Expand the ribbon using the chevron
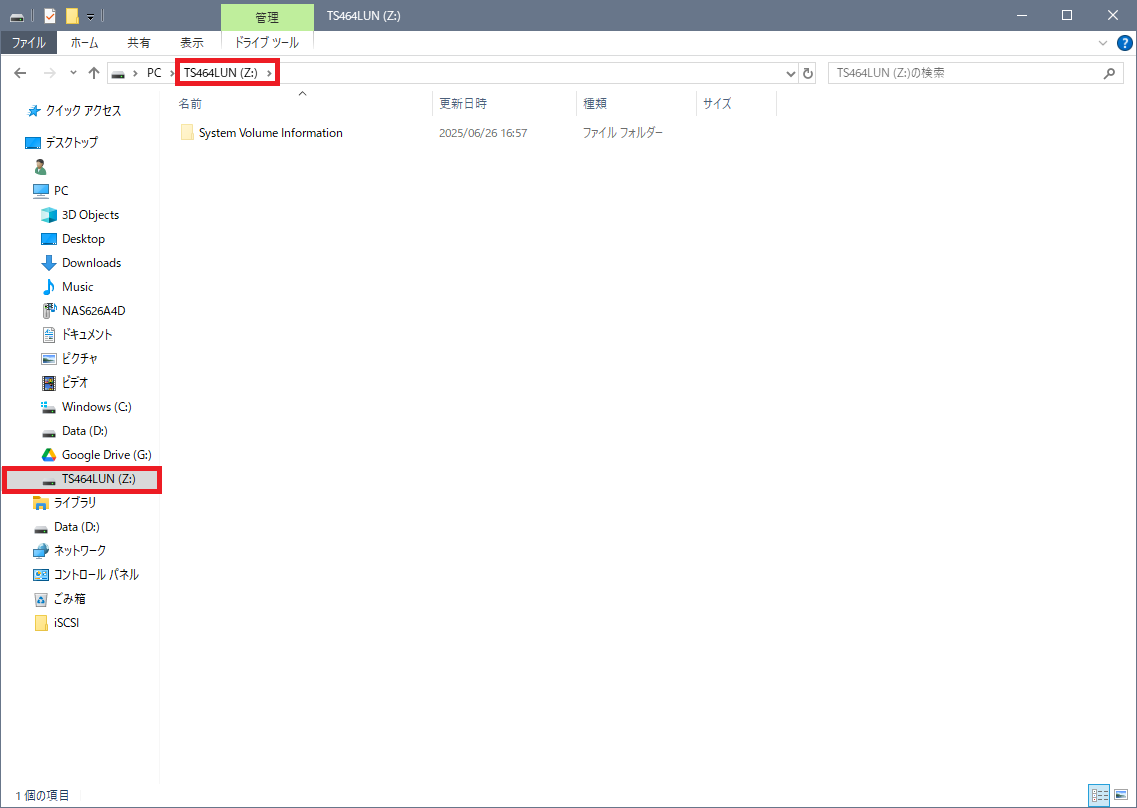The height and width of the screenshot is (808, 1137). point(1103,43)
